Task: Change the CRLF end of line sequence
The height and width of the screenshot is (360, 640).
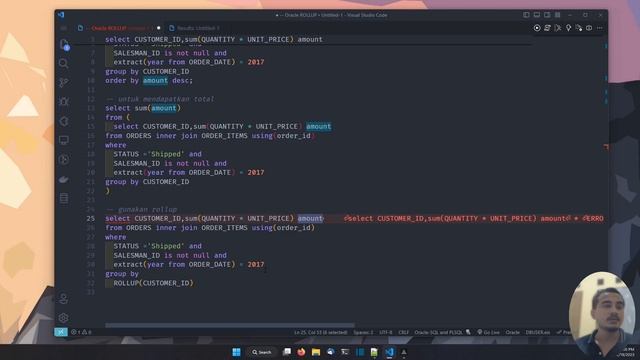Action: (x=403, y=332)
